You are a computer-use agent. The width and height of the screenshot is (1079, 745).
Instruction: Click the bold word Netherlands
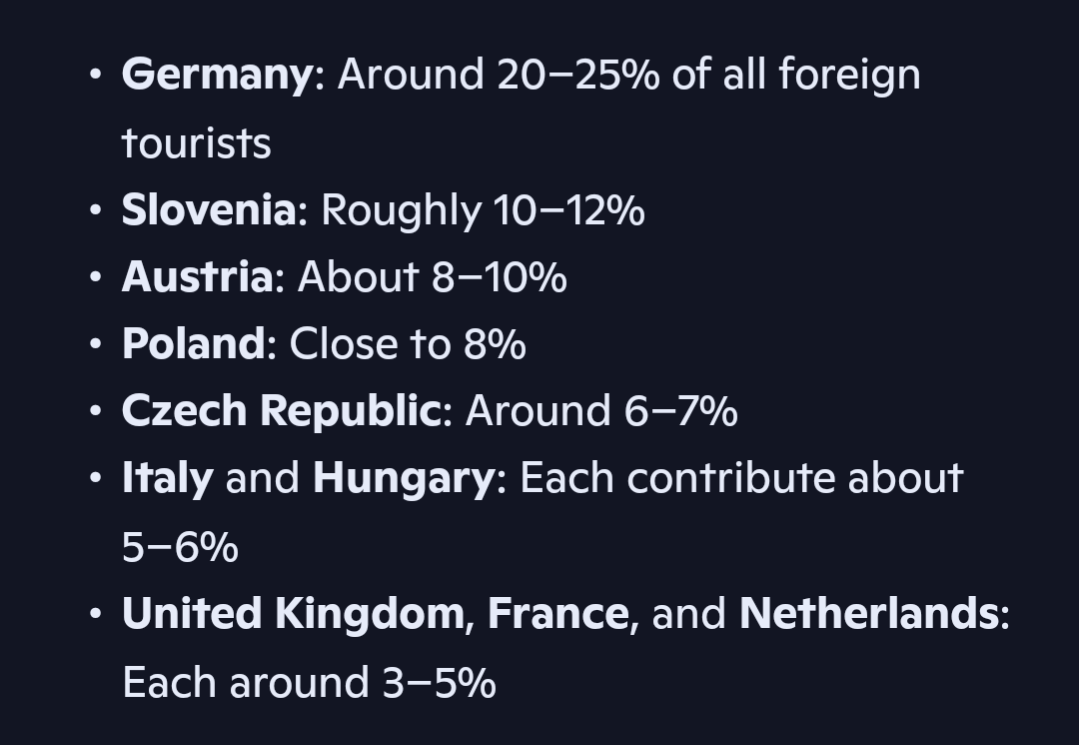click(869, 612)
